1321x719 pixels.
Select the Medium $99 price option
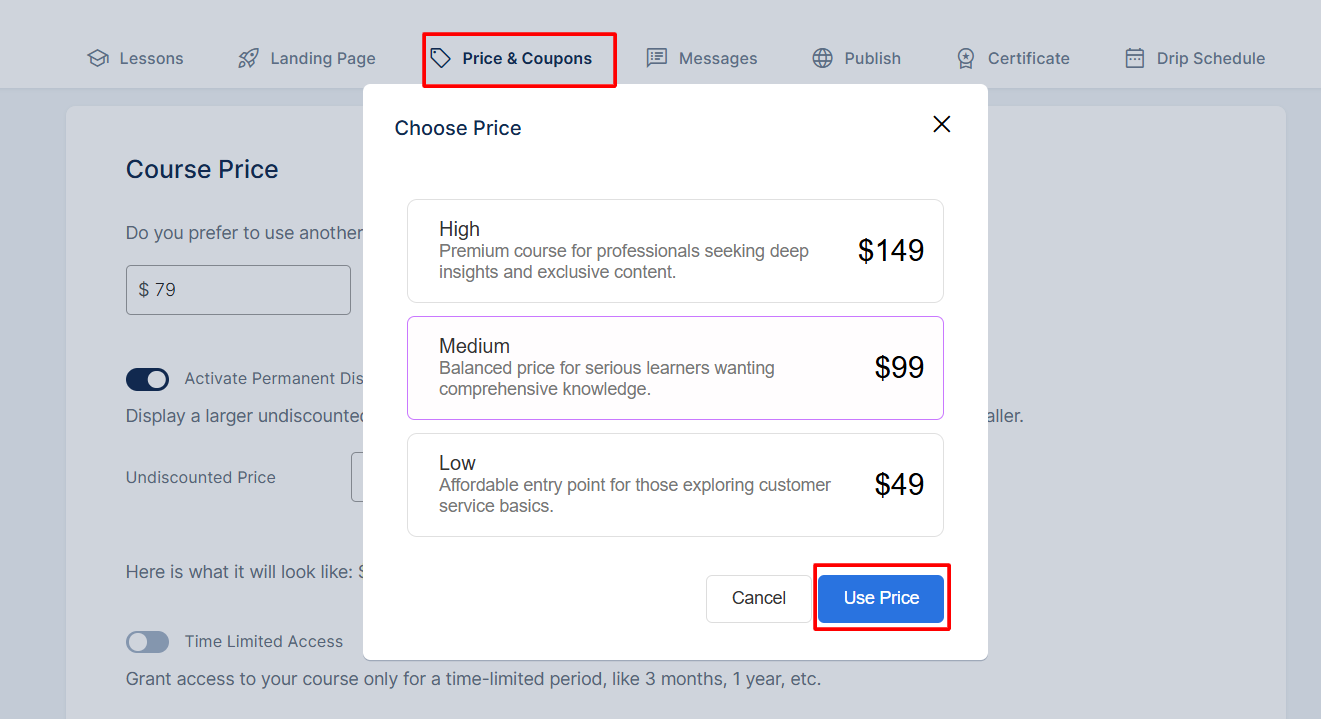(x=675, y=368)
